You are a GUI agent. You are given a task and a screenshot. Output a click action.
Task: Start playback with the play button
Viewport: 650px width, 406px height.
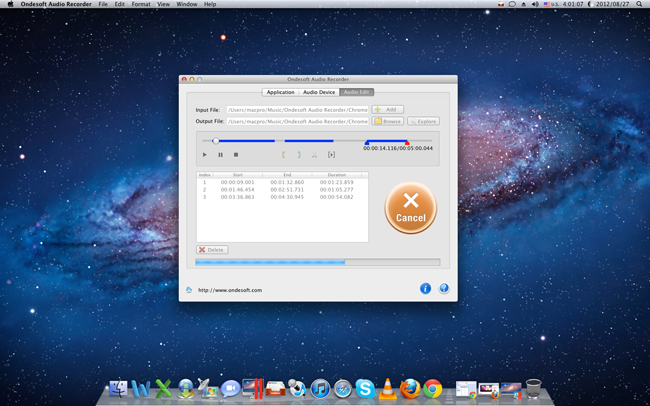pos(204,155)
